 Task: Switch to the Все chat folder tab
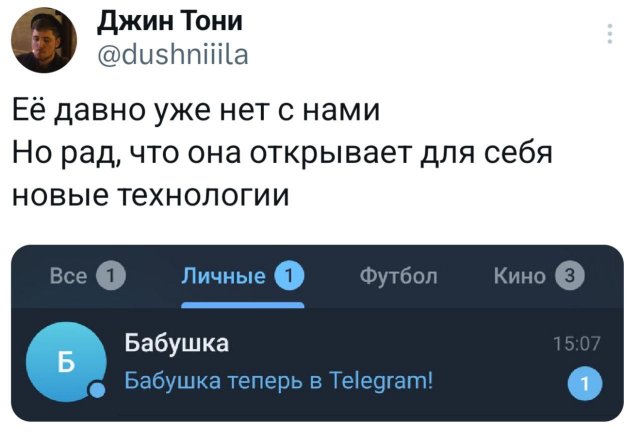coord(68,276)
